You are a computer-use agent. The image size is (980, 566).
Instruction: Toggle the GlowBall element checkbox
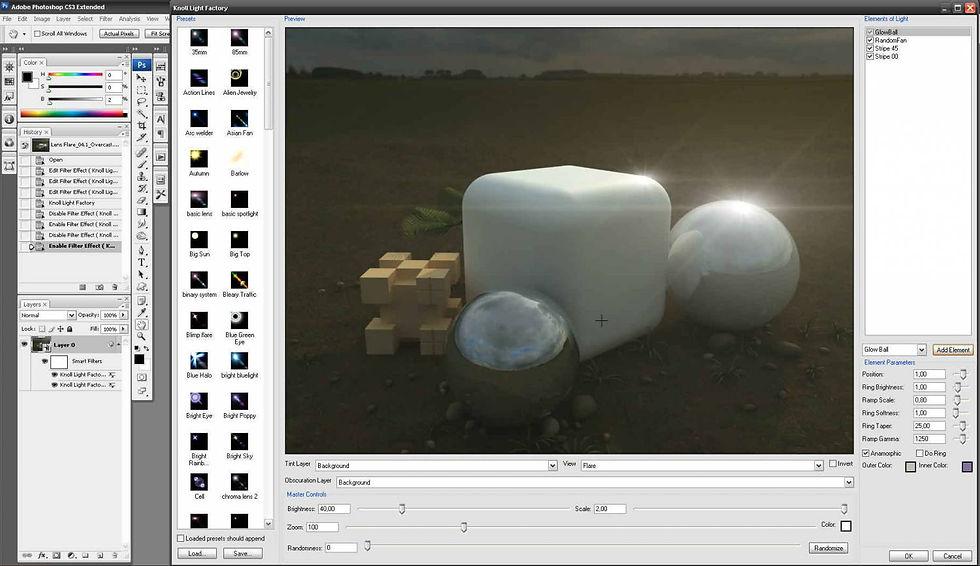(869, 32)
